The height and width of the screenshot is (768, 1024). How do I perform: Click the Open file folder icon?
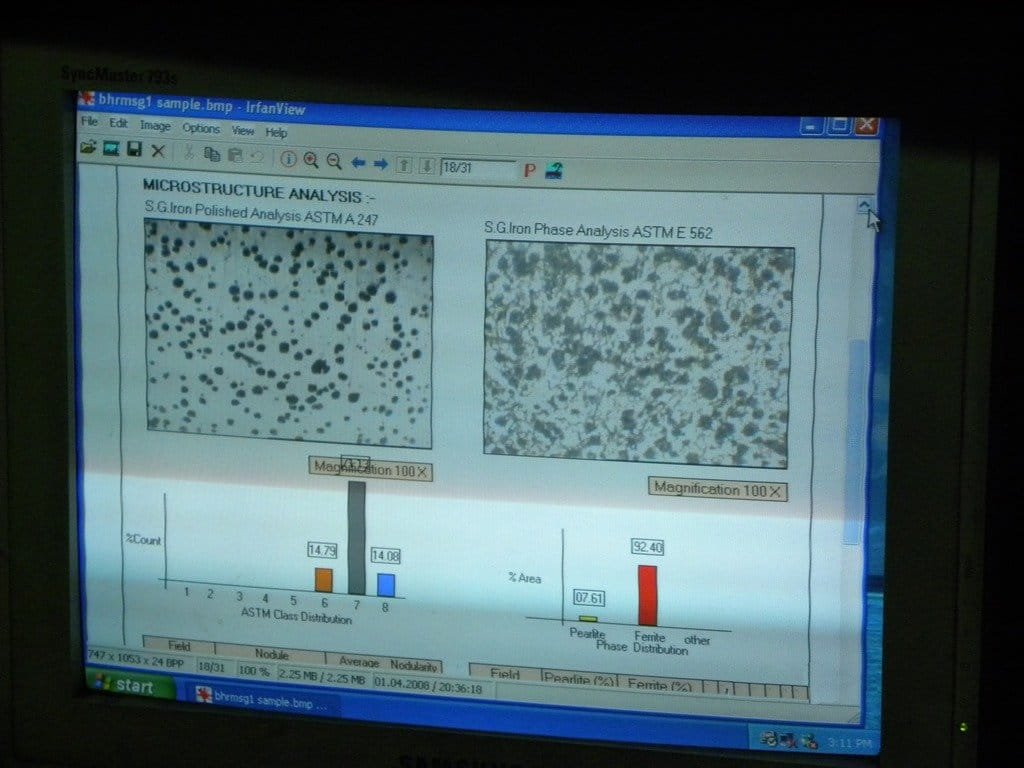[x=88, y=148]
